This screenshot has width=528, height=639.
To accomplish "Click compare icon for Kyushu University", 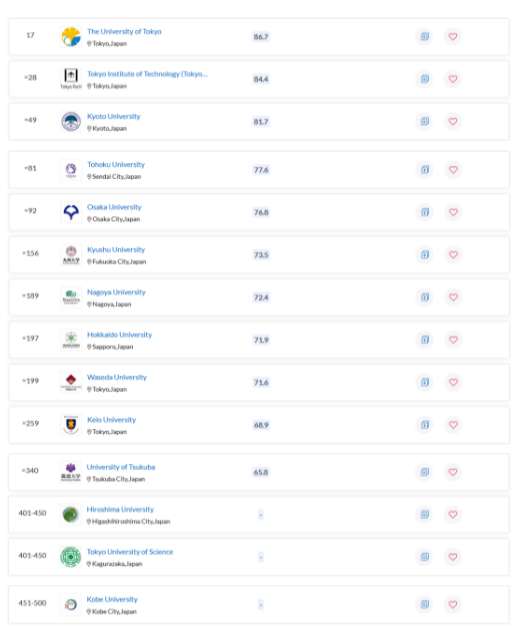I will pos(425,255).
